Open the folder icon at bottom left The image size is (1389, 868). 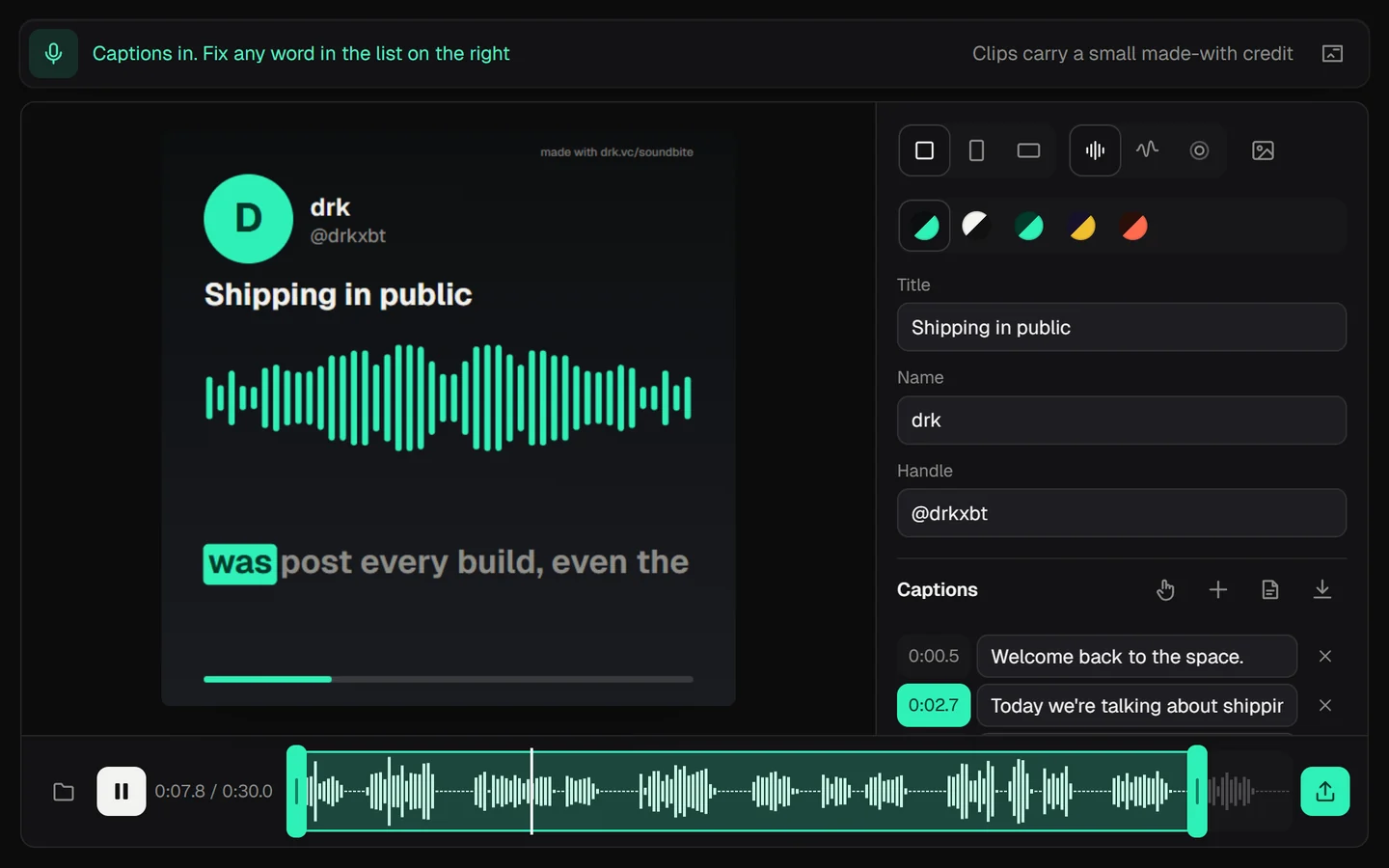64,792
